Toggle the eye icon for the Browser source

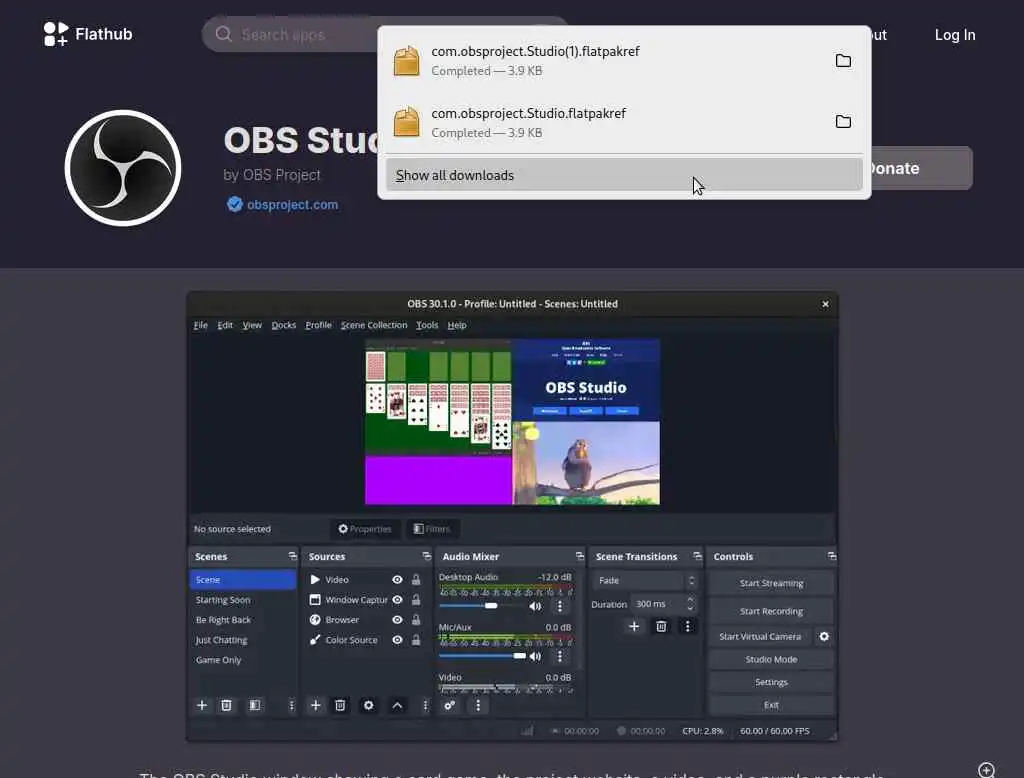397,620
